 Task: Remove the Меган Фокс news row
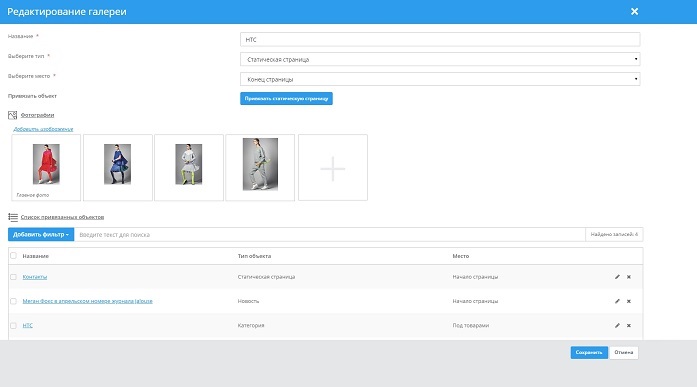coord(629,301)
